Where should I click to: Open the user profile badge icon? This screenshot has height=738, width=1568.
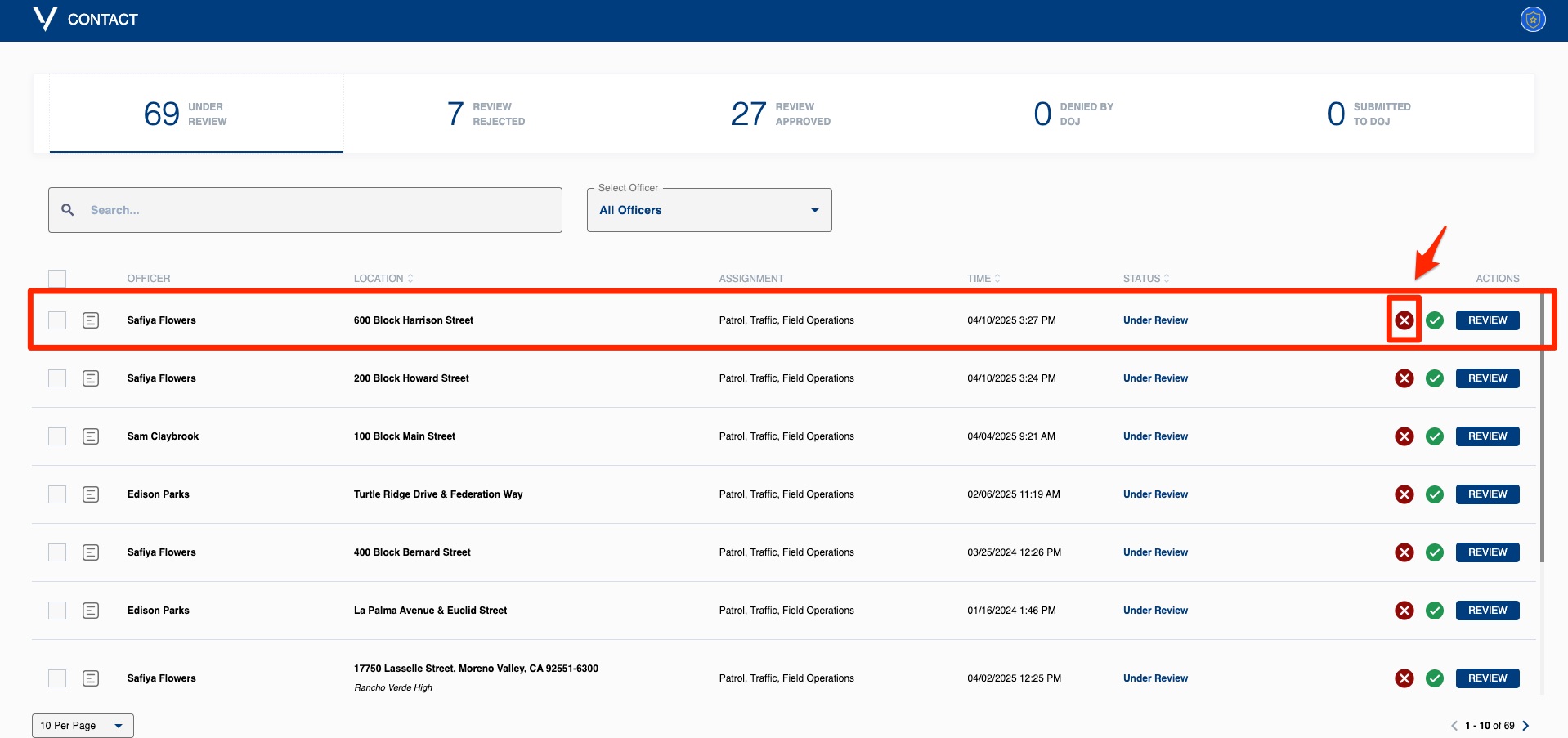click(x=1532, y=19)
